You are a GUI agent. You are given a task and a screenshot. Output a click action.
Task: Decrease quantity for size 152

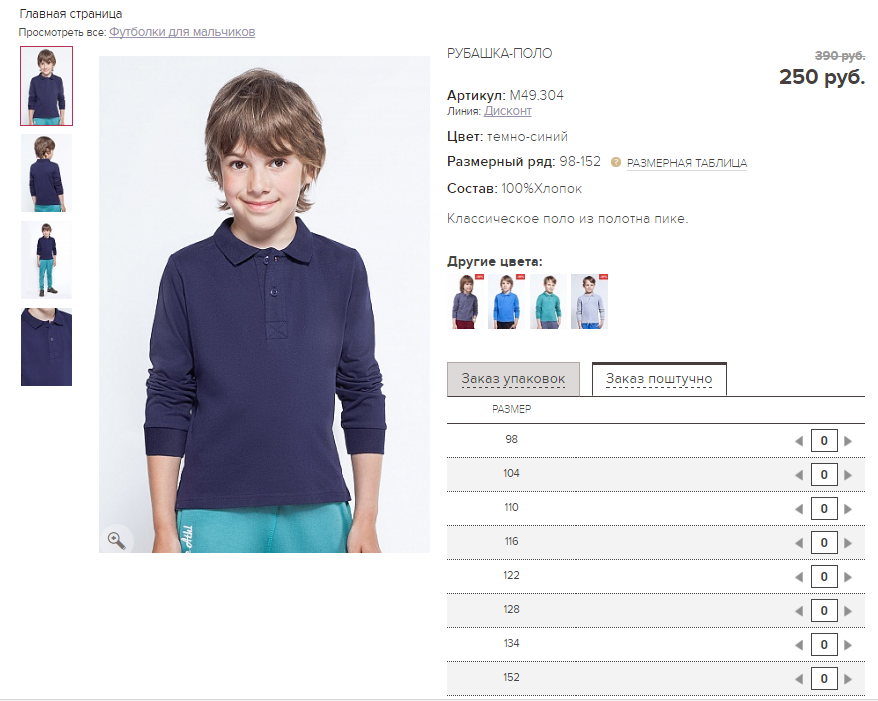(798, 679)
